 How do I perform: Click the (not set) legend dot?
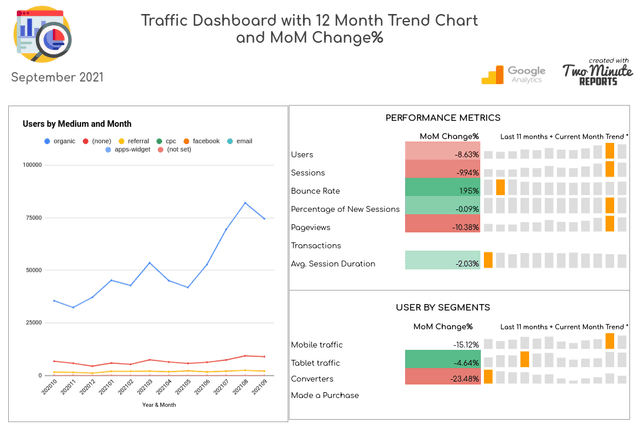click(160, 150)
